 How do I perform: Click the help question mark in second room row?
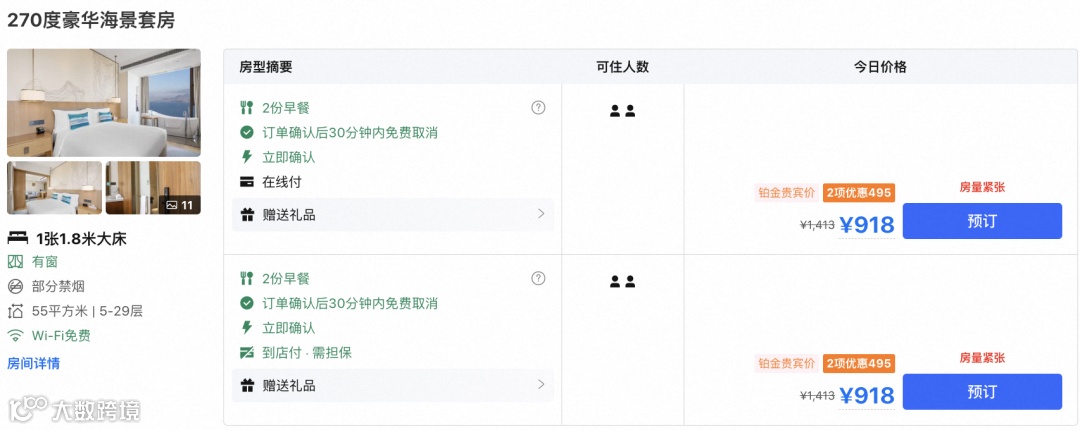pyautogui.click(x=538, y=278)
